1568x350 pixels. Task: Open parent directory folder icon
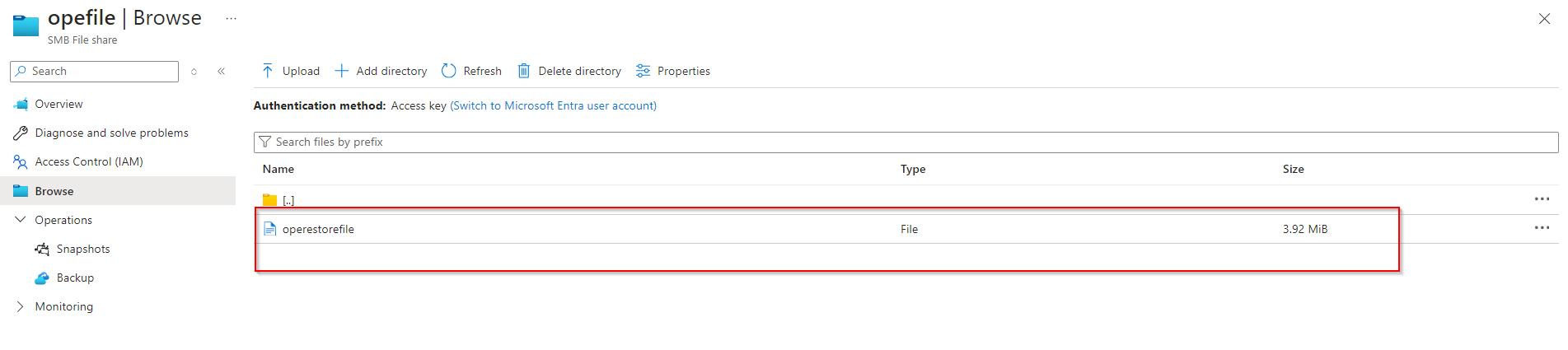tap(269, 200)
